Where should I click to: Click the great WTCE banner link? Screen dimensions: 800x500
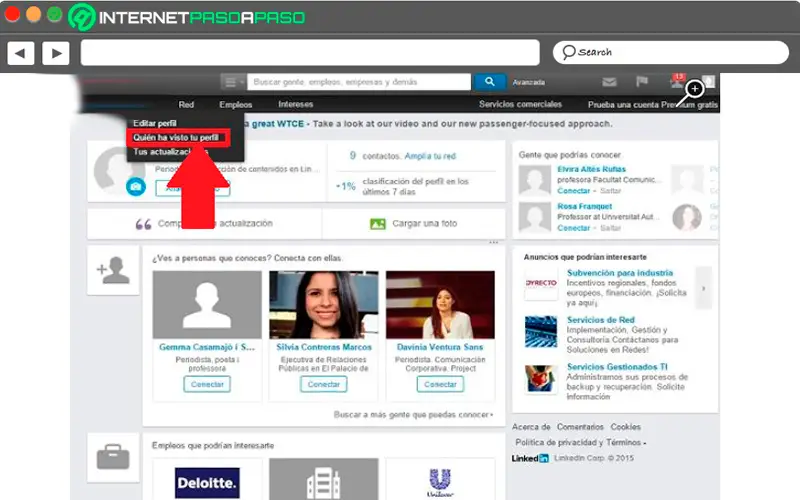(x=274, y=124)
